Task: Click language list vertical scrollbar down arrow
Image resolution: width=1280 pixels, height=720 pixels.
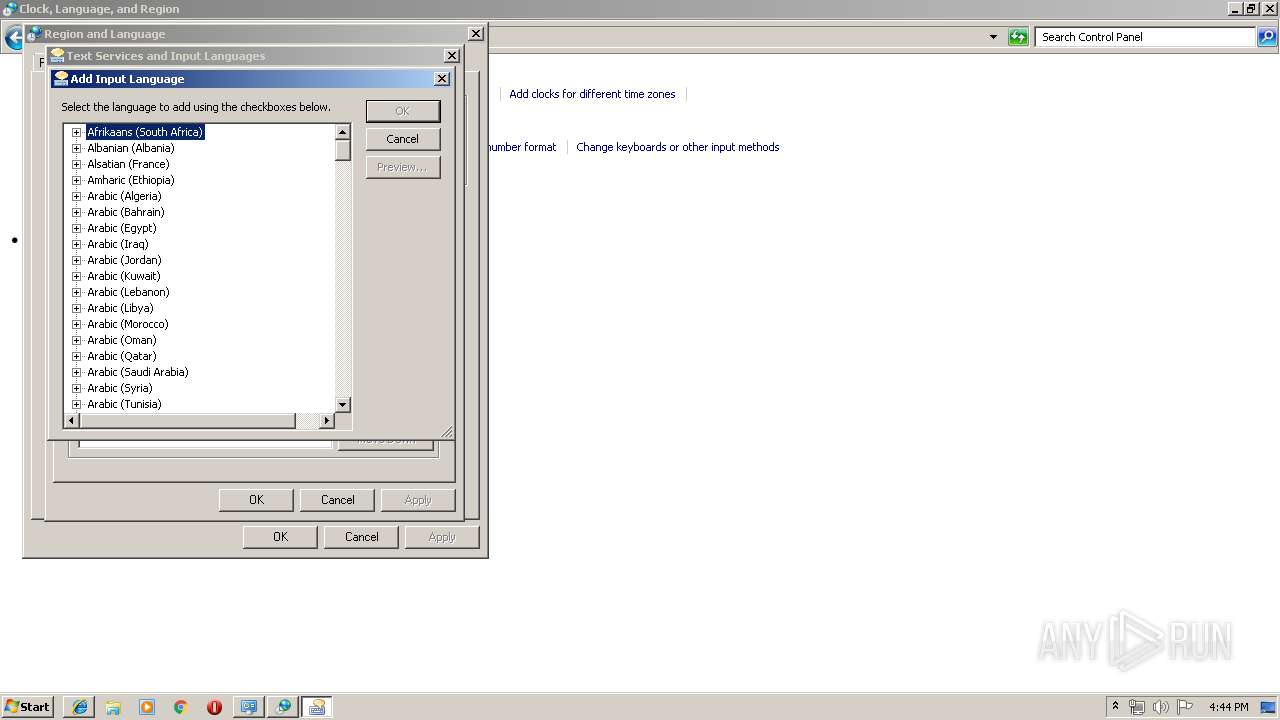Action: [342, 404]
